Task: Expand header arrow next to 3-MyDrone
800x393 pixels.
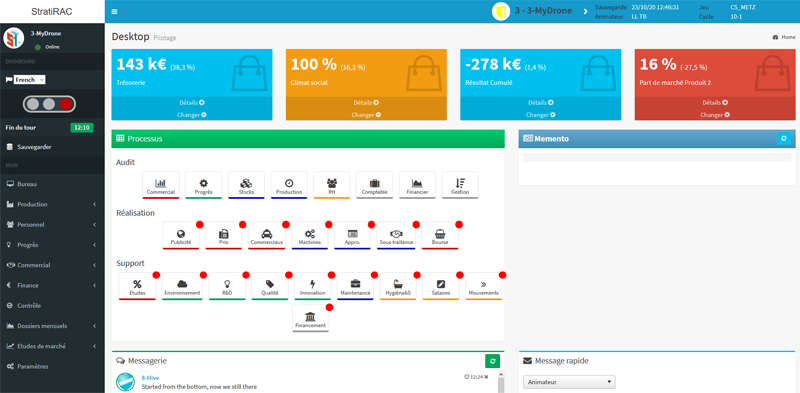Action: click(x=585, y=11)
